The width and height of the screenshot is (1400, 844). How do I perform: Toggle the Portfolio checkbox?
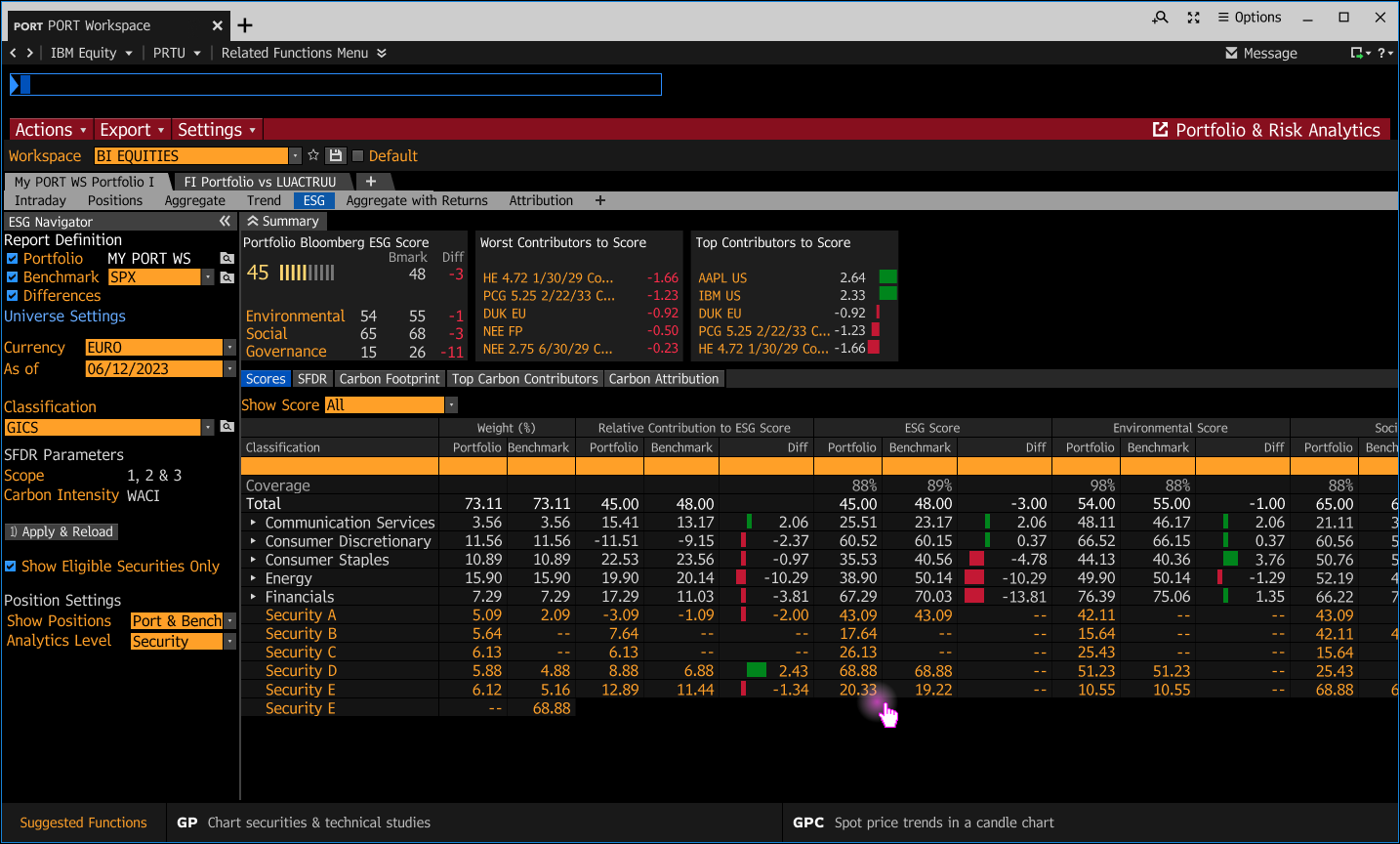[12, 259]
